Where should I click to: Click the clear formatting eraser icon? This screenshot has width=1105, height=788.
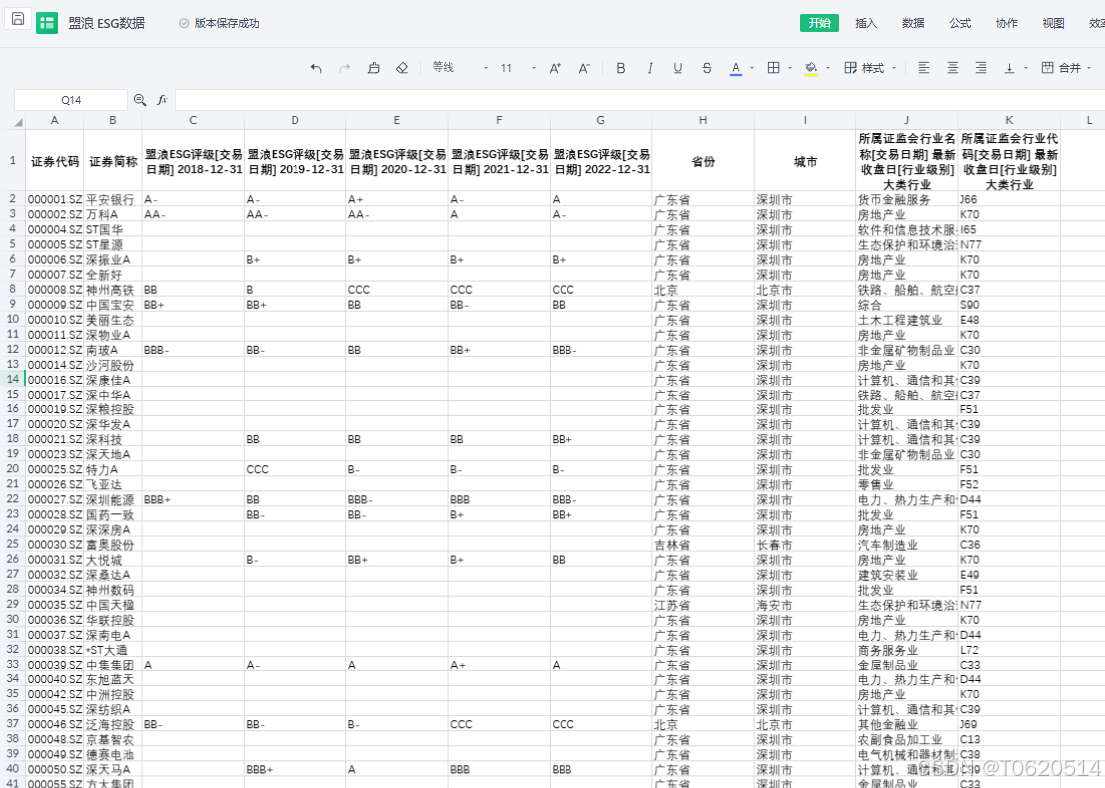(402, 68)
